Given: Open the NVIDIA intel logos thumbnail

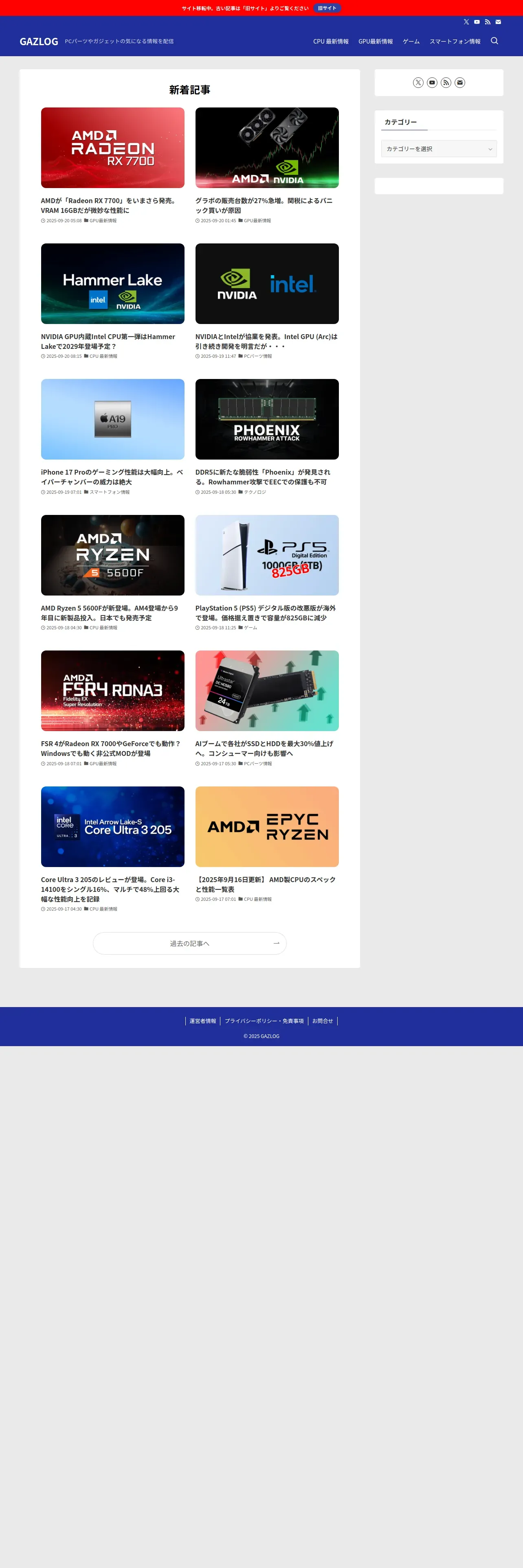Looking at the screenshot, I should coord(267,284).
